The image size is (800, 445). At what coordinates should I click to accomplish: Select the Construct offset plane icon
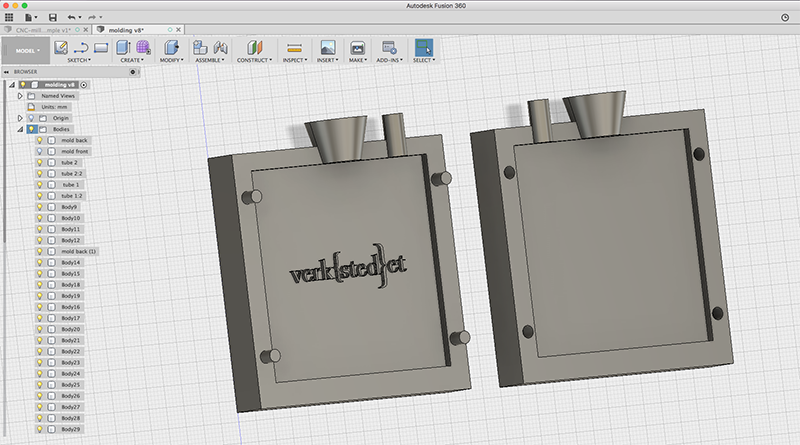pyautogui.click(x=255, y=47)
